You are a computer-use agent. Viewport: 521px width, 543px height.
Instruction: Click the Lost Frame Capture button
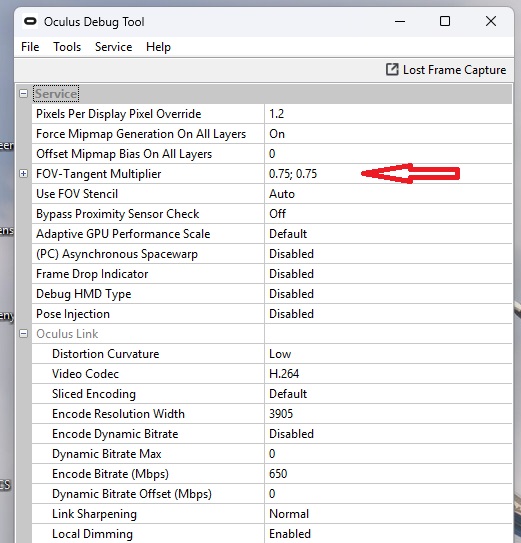pos(446,70)
